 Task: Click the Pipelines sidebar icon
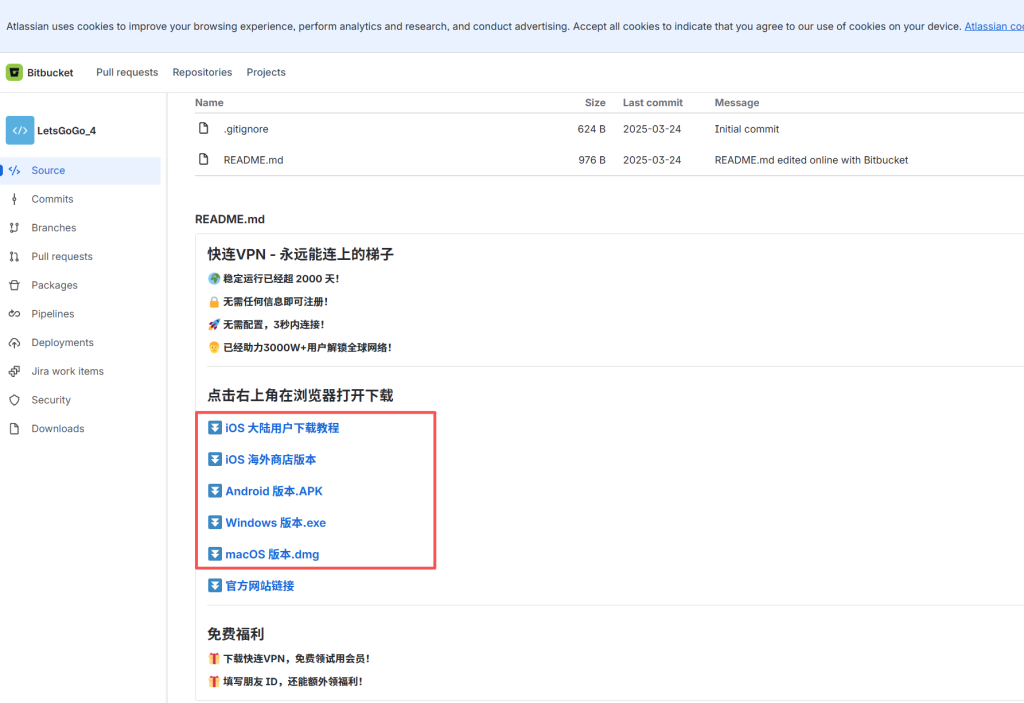click(14, 314)
